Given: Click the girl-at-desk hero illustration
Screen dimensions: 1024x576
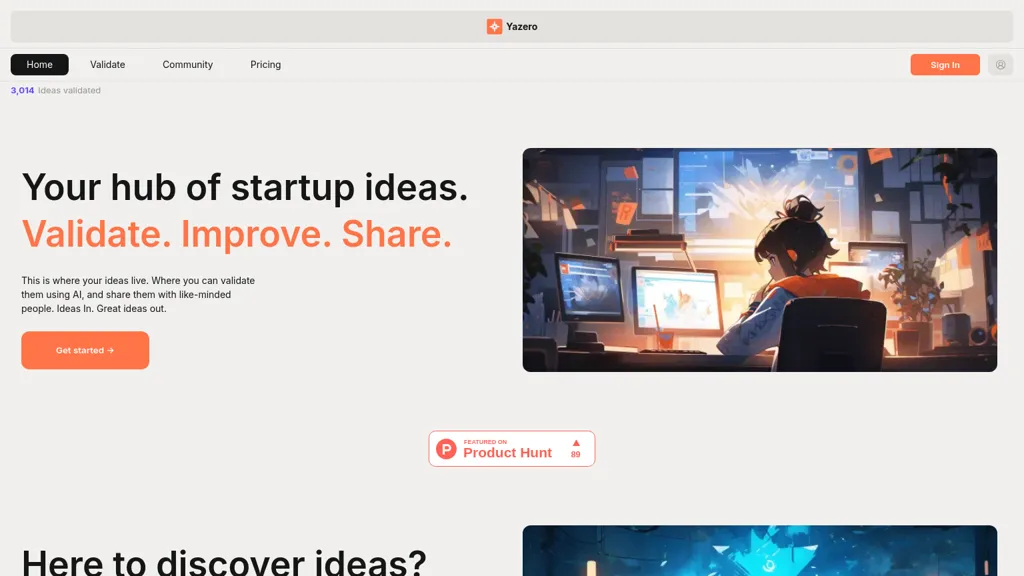Looking at the screenshot, I should [760, 260].
